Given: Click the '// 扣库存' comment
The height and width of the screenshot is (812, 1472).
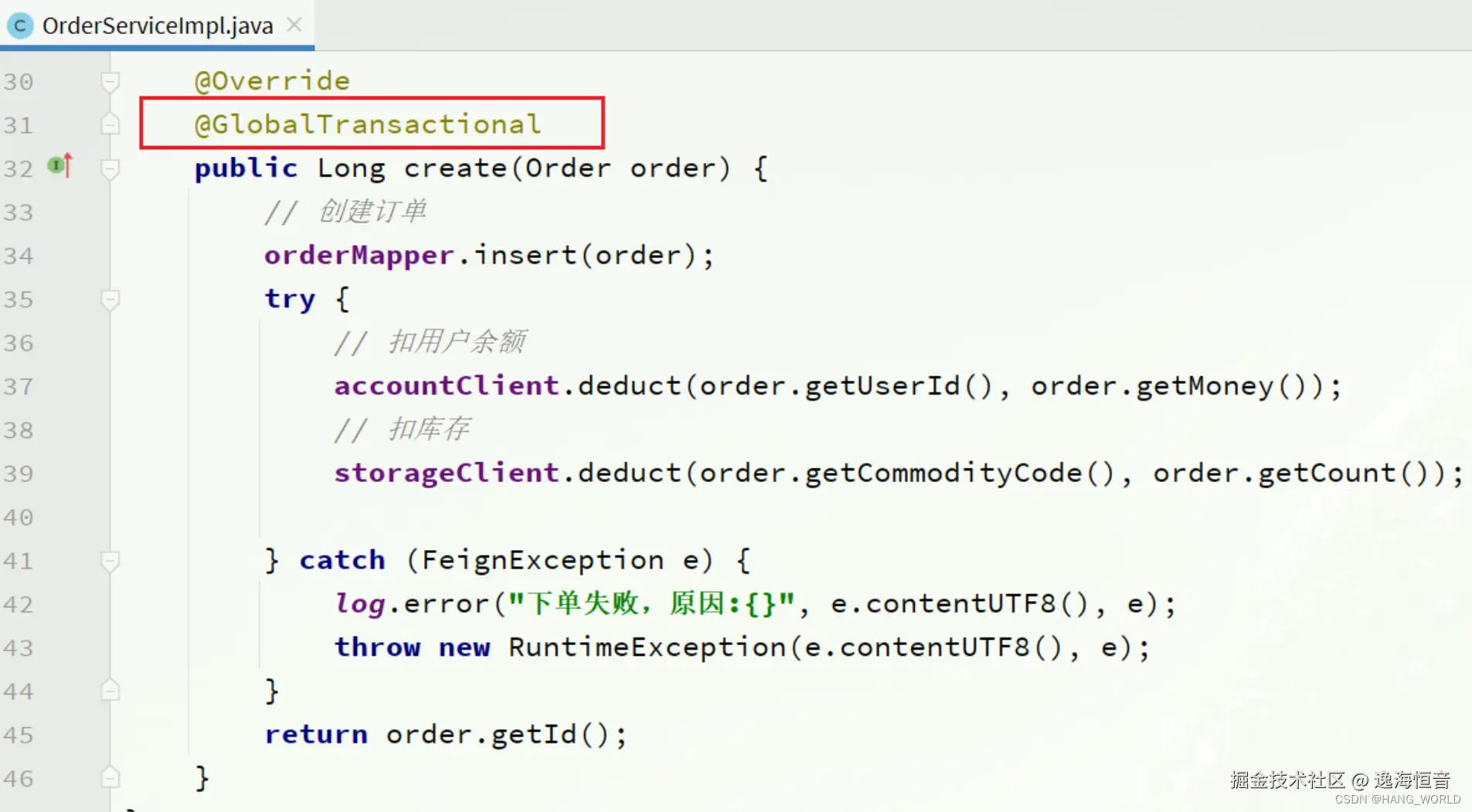Looking at the screenshot, I should pos(402,429).
